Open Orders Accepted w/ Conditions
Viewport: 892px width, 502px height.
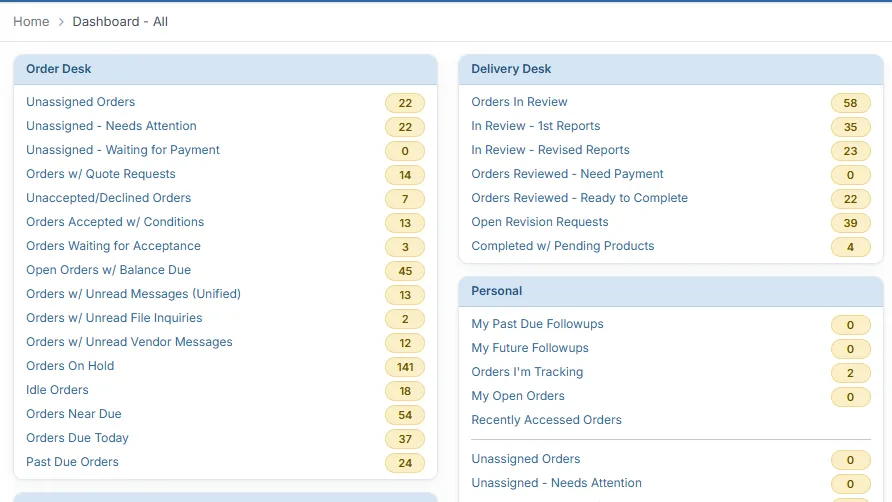115,221
